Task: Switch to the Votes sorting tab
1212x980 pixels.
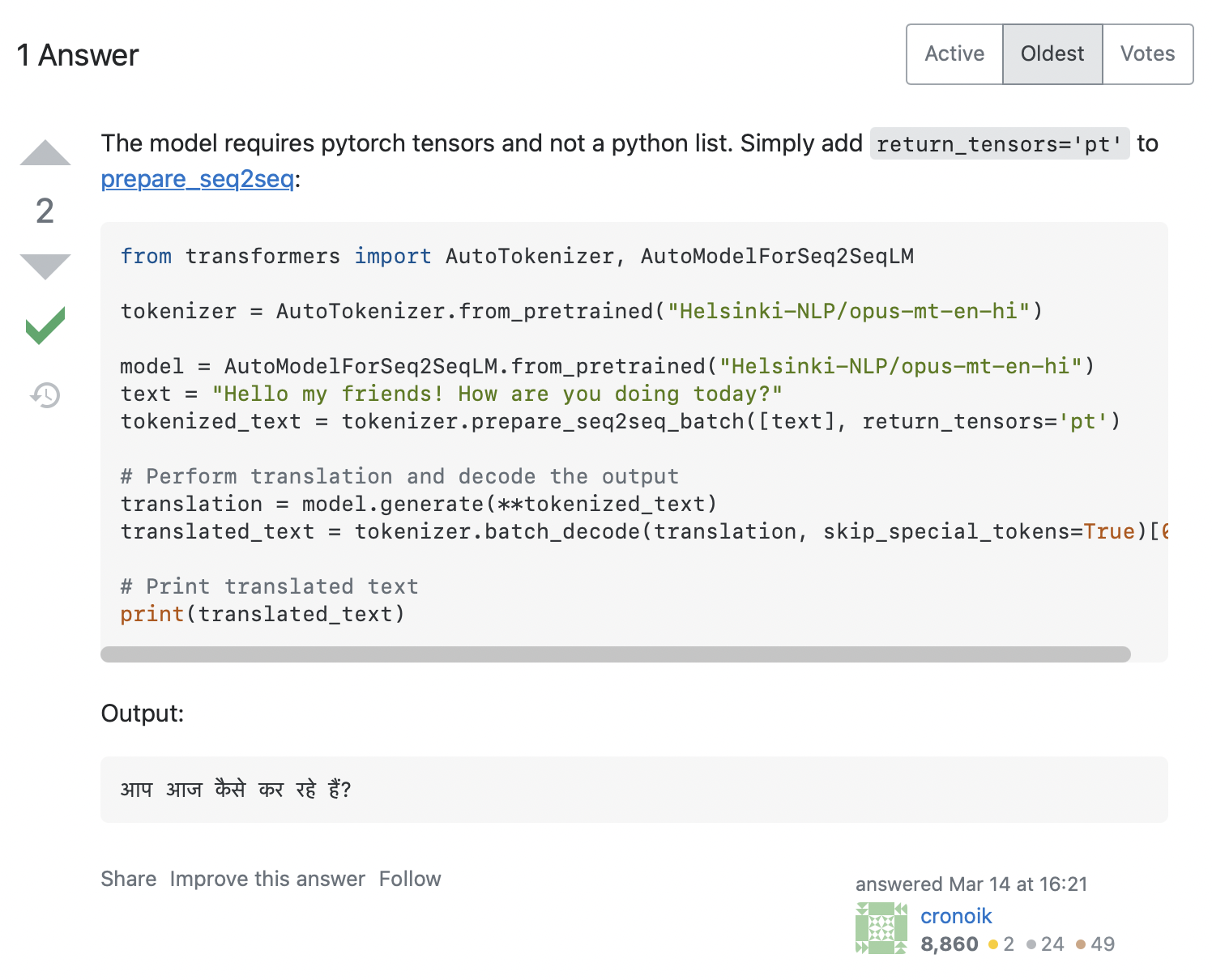Action: tap(1147, 53)
